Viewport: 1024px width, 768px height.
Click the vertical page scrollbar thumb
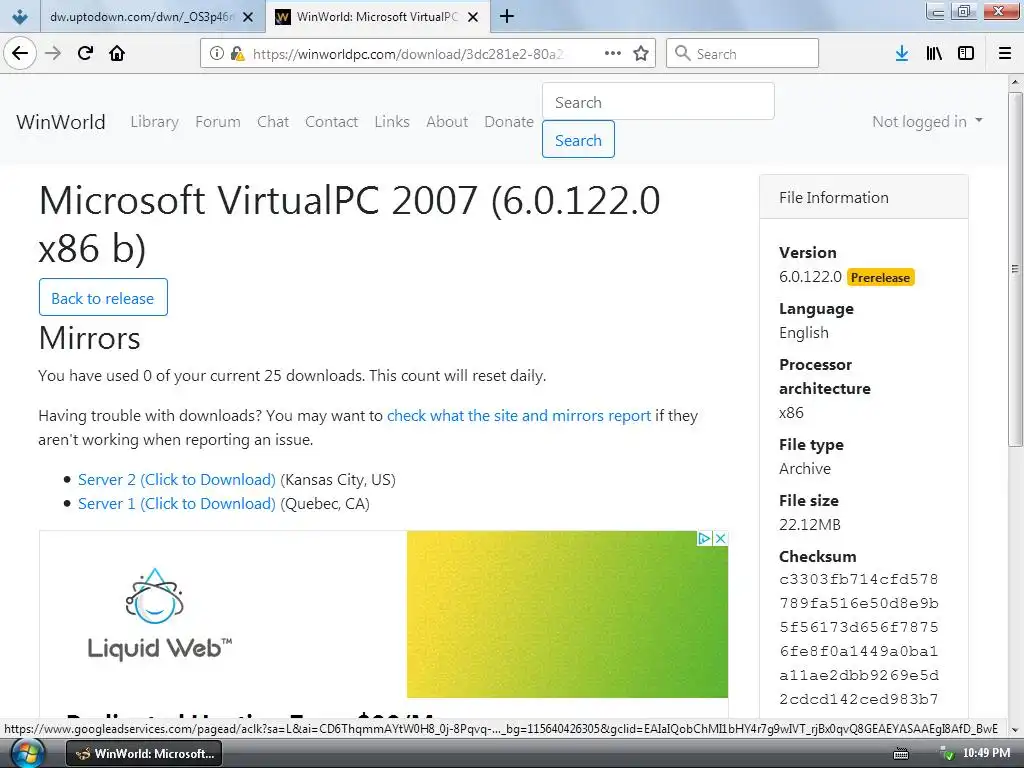[x=1015, y=269]
